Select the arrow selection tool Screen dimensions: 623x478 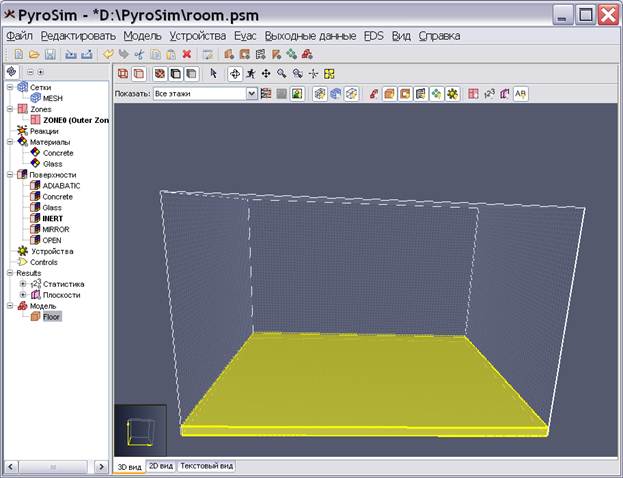point(213,74)
